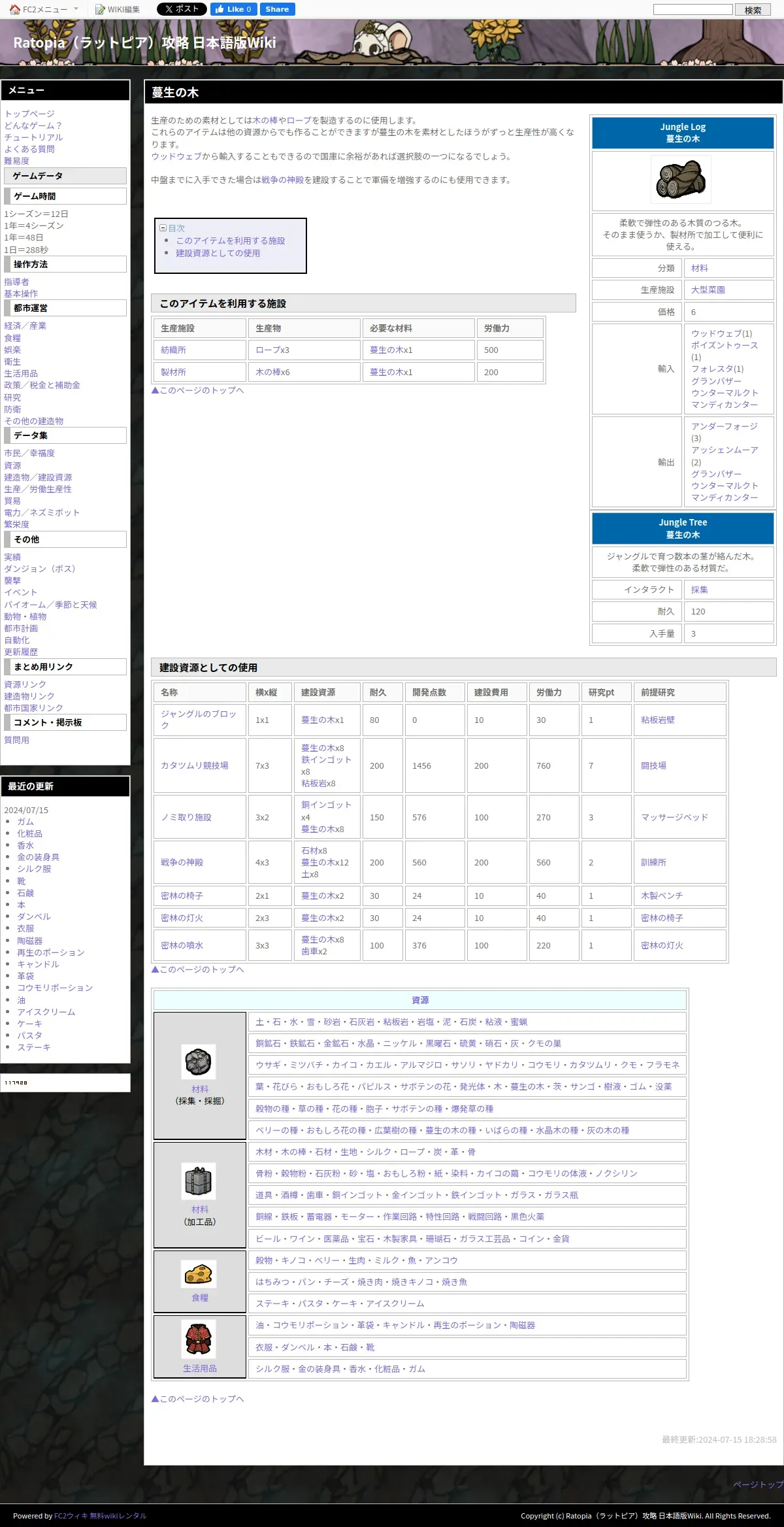
Task: Open ウッドウェブ link in the description
Action: (x=176, y=156)
